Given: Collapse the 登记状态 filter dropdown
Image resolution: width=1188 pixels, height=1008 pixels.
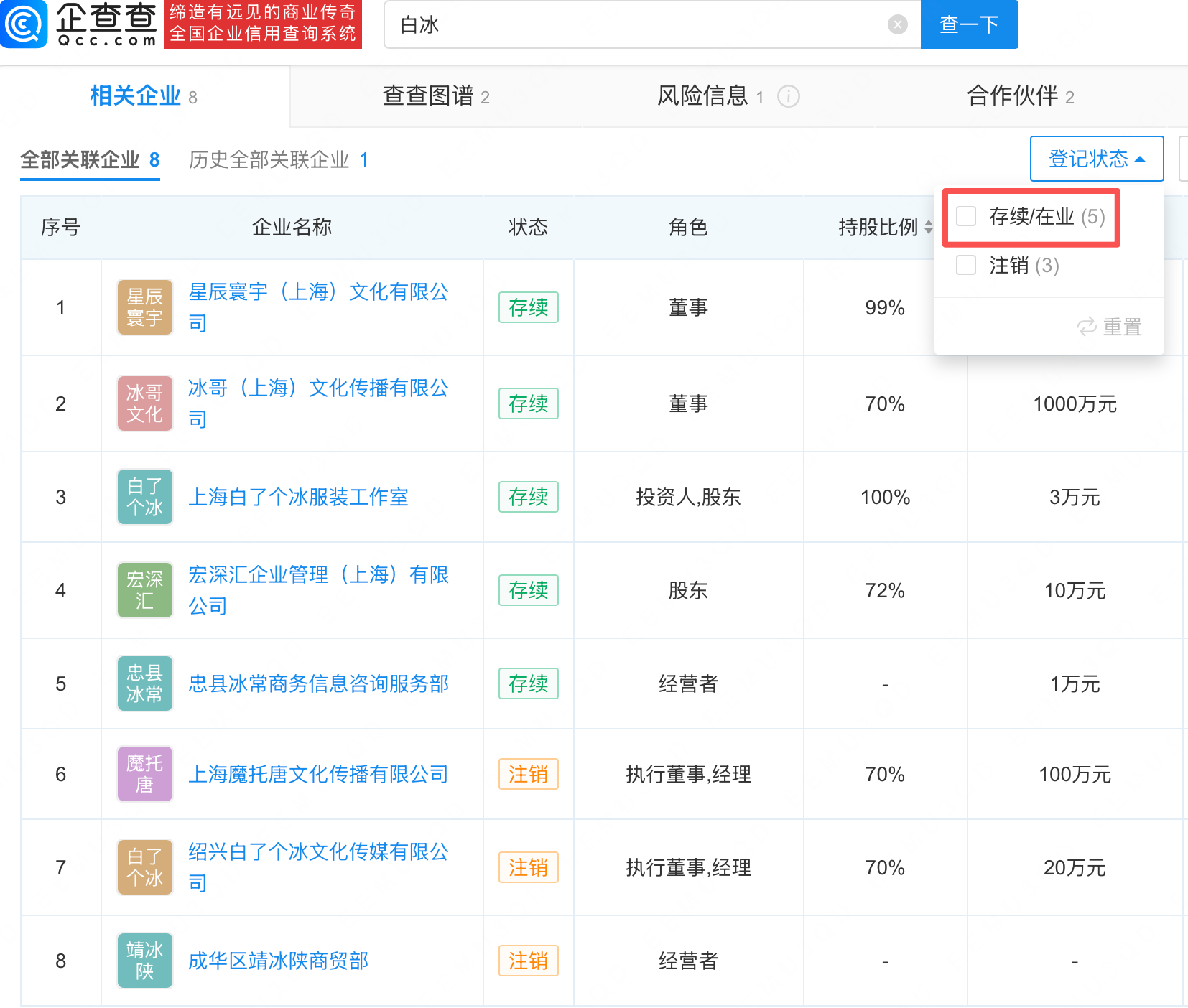Looking at the screenshot, I should coord(1097,159).
